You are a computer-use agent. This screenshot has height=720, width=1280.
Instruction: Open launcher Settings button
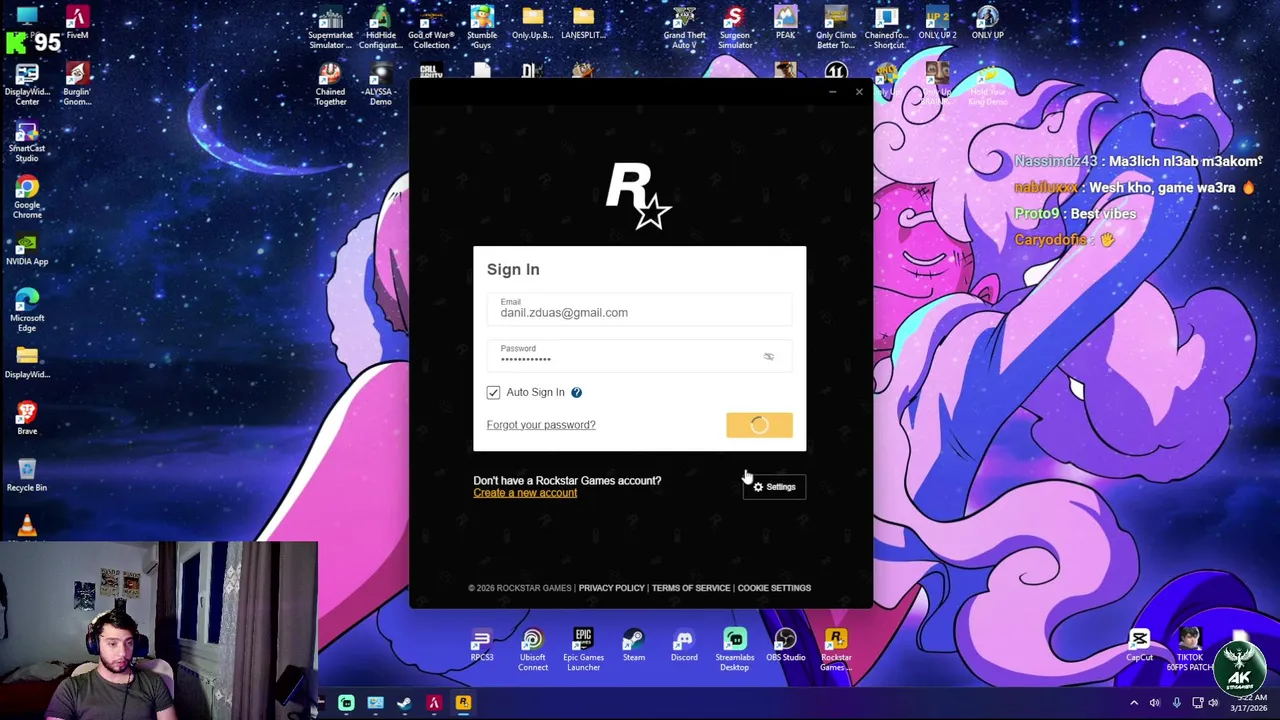(774, 487)
